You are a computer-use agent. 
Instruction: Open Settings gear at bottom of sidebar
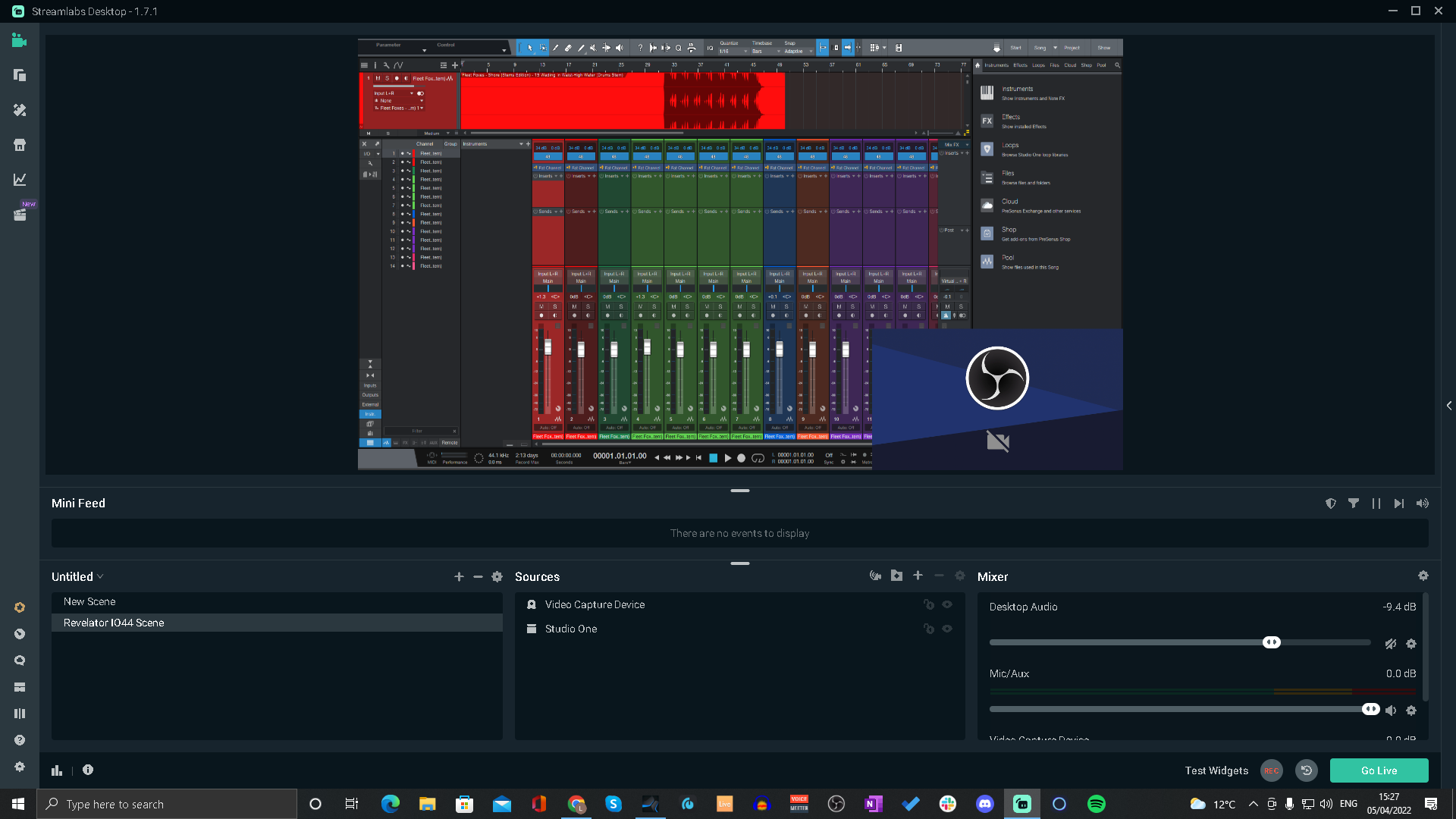click(x=20, y=767)
